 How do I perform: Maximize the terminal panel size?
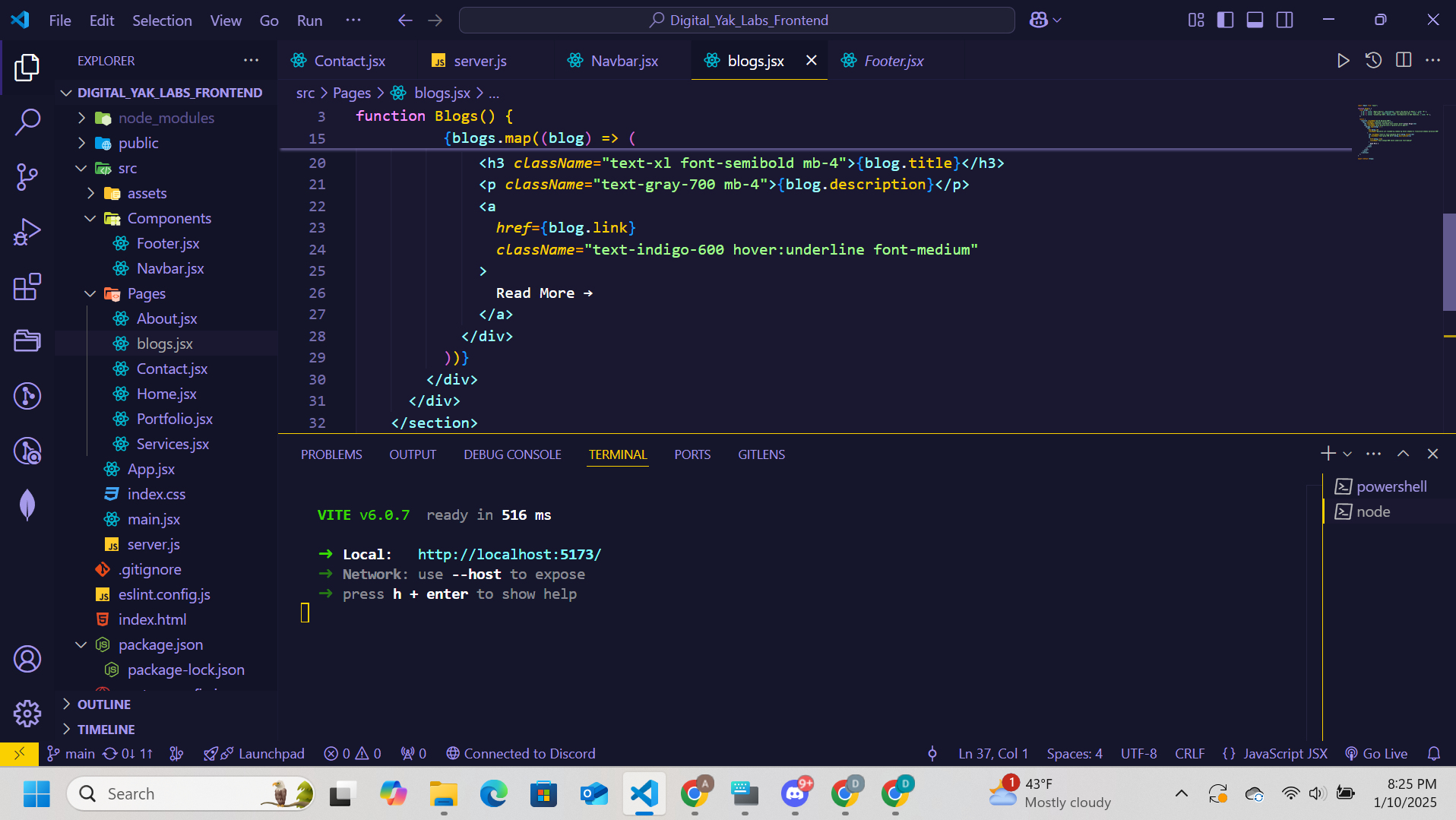tap(1403, 454)
